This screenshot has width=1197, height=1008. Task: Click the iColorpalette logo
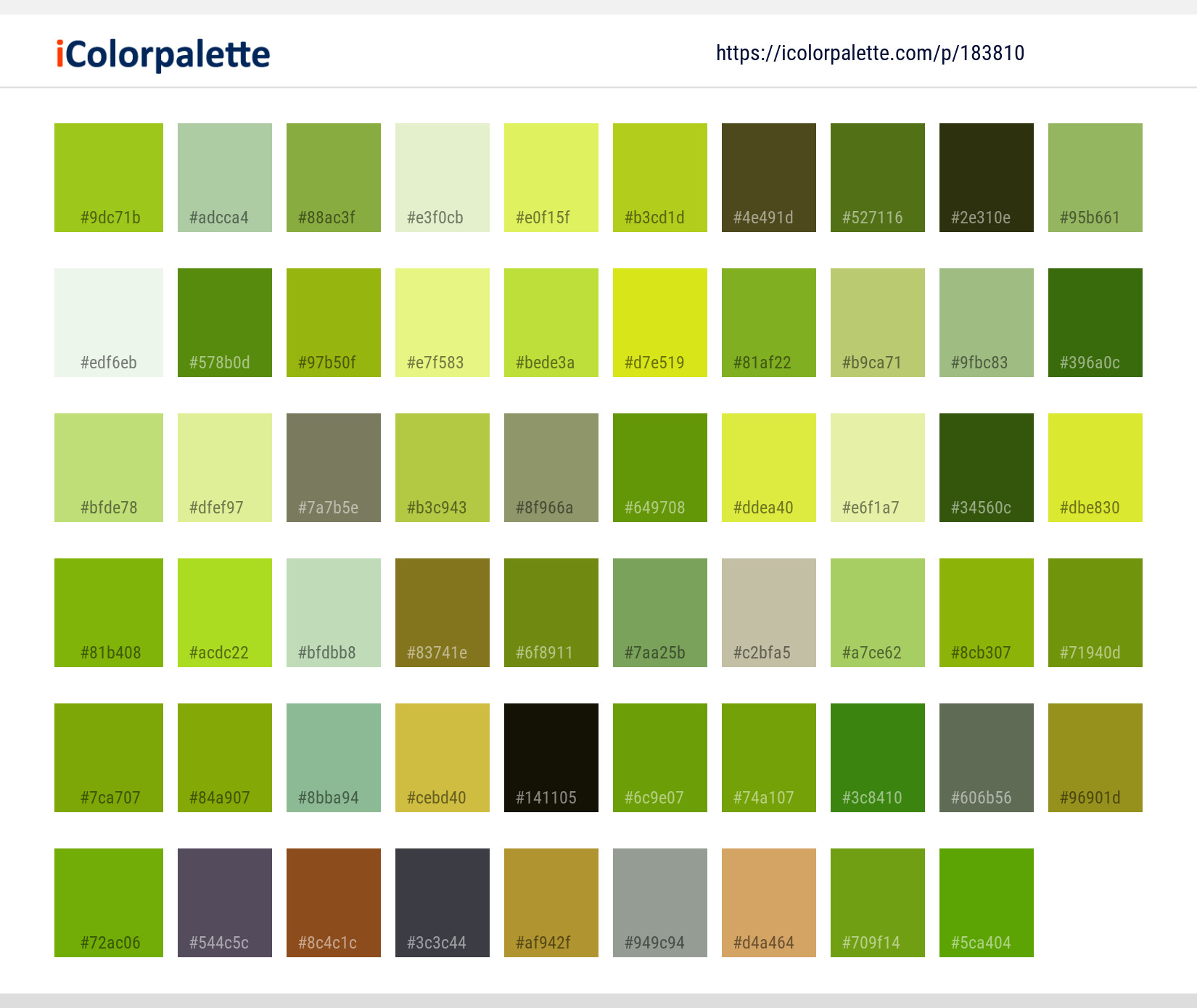coord(163,54)
